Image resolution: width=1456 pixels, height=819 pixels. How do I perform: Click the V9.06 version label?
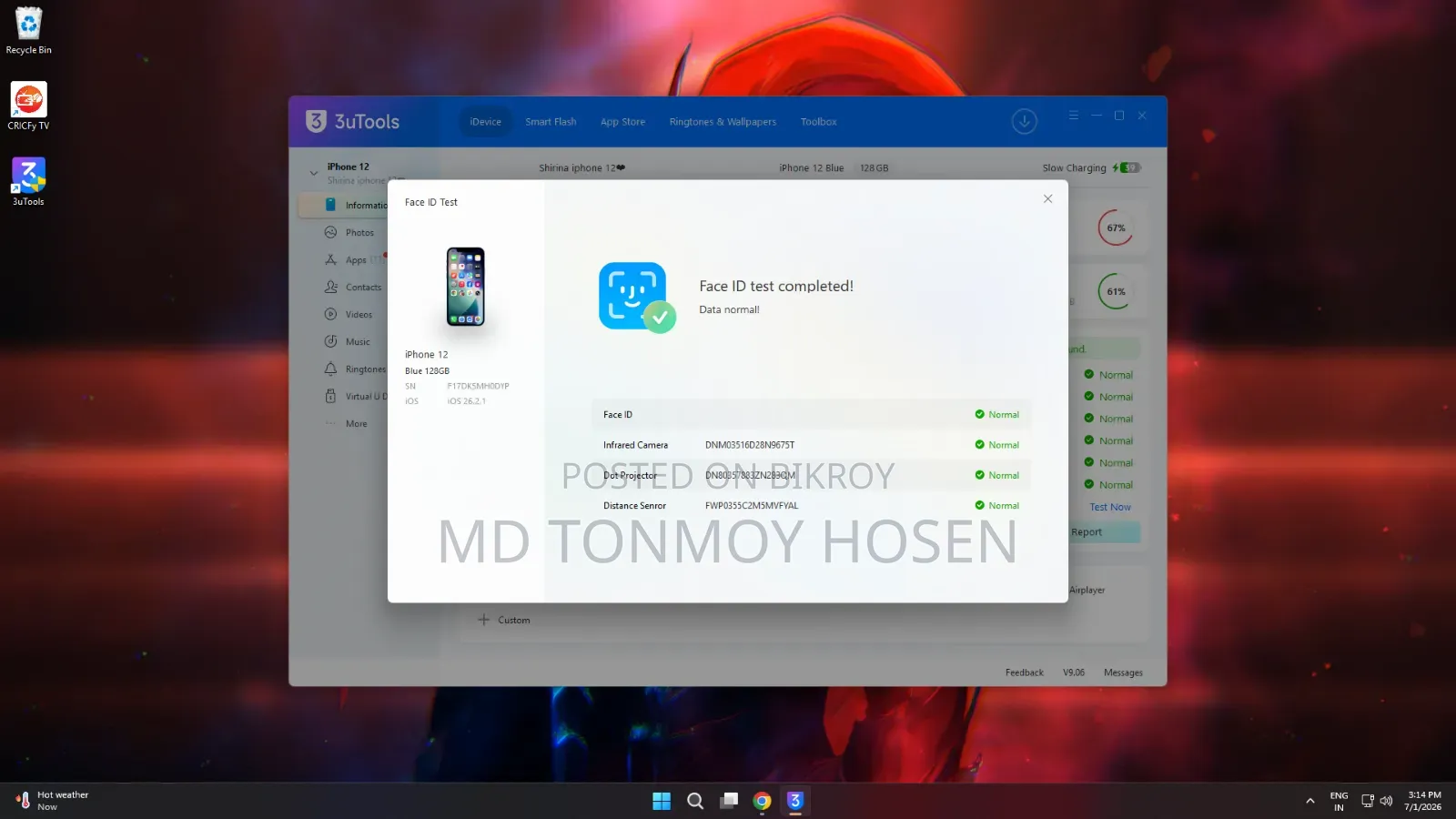click(x=1074, y=672)
